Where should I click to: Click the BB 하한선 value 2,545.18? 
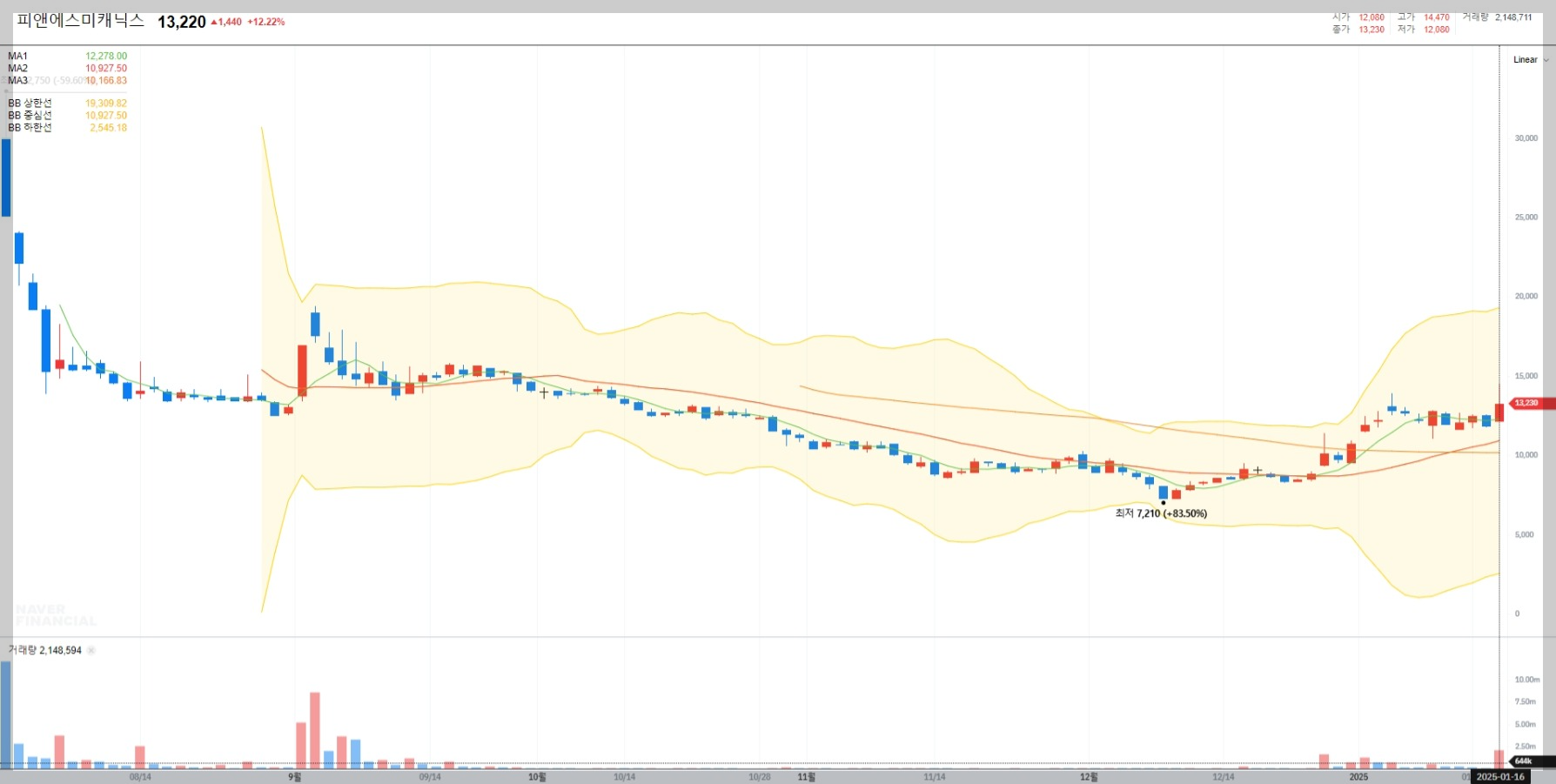109,127
